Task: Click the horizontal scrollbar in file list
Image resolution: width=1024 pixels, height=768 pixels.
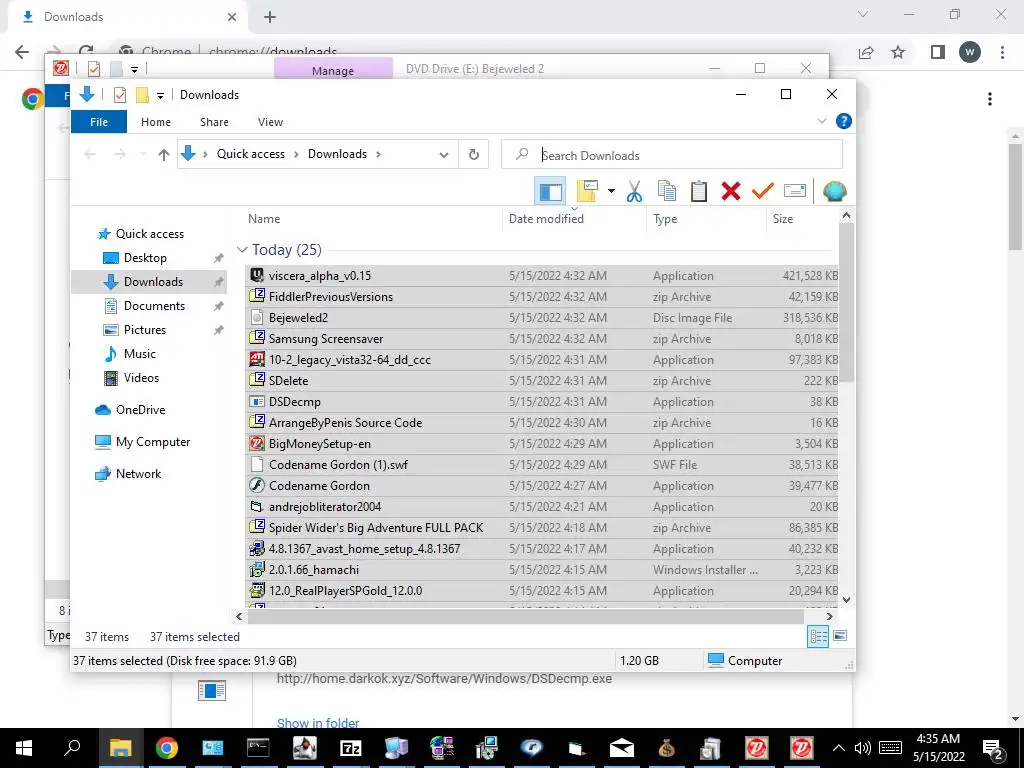Action: tap(526, 616)
